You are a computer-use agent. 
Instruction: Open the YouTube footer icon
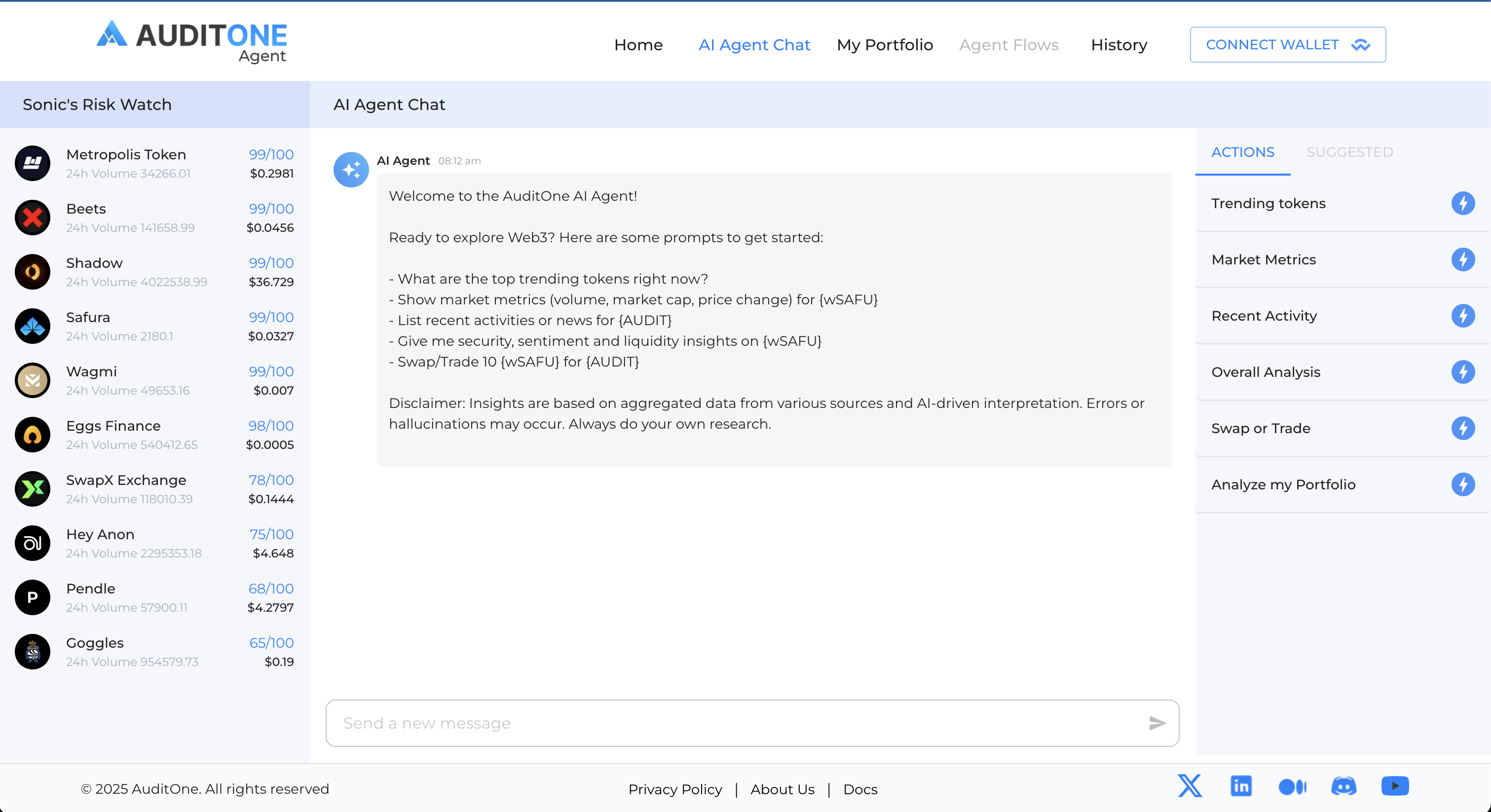(x=1395, y=786)
